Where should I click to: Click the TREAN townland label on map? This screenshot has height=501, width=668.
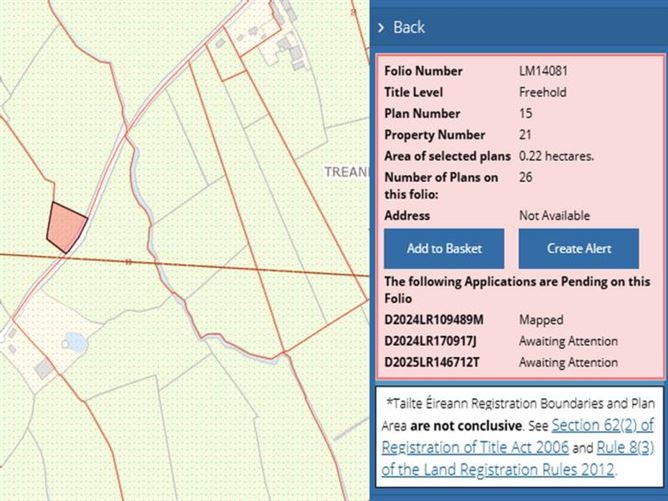[346, 172]
